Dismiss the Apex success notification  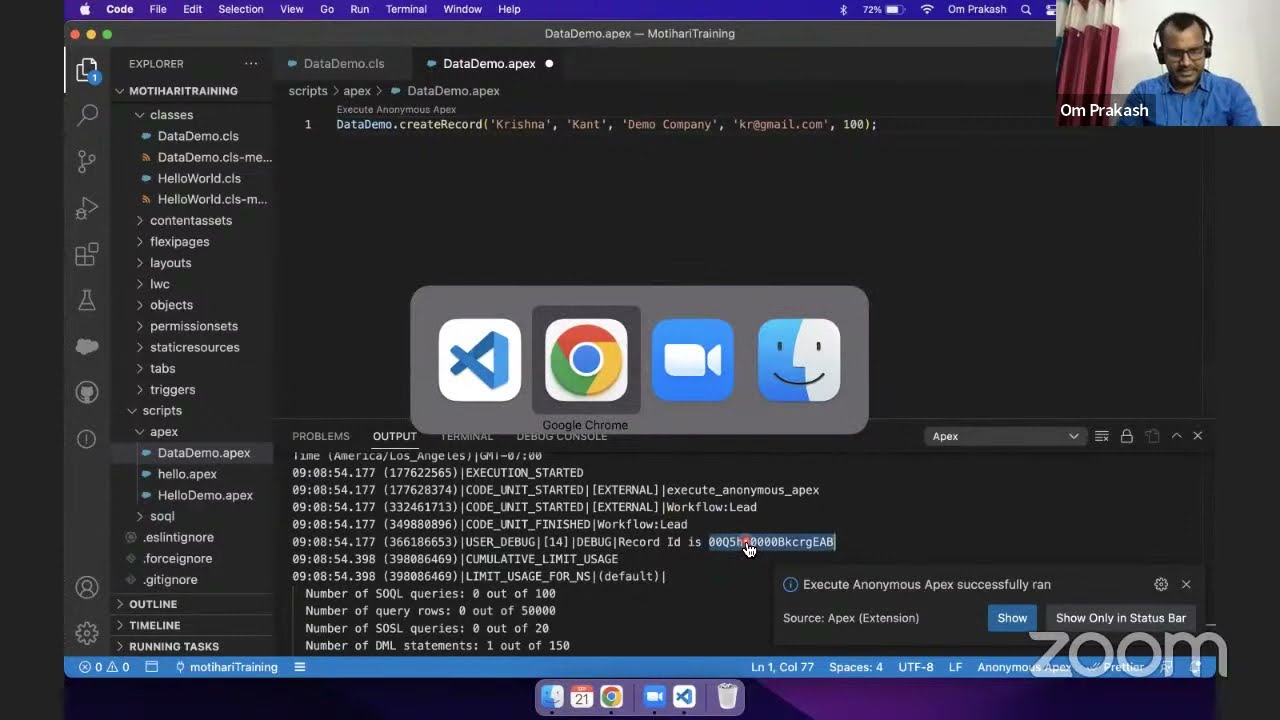pos(1186,585)
